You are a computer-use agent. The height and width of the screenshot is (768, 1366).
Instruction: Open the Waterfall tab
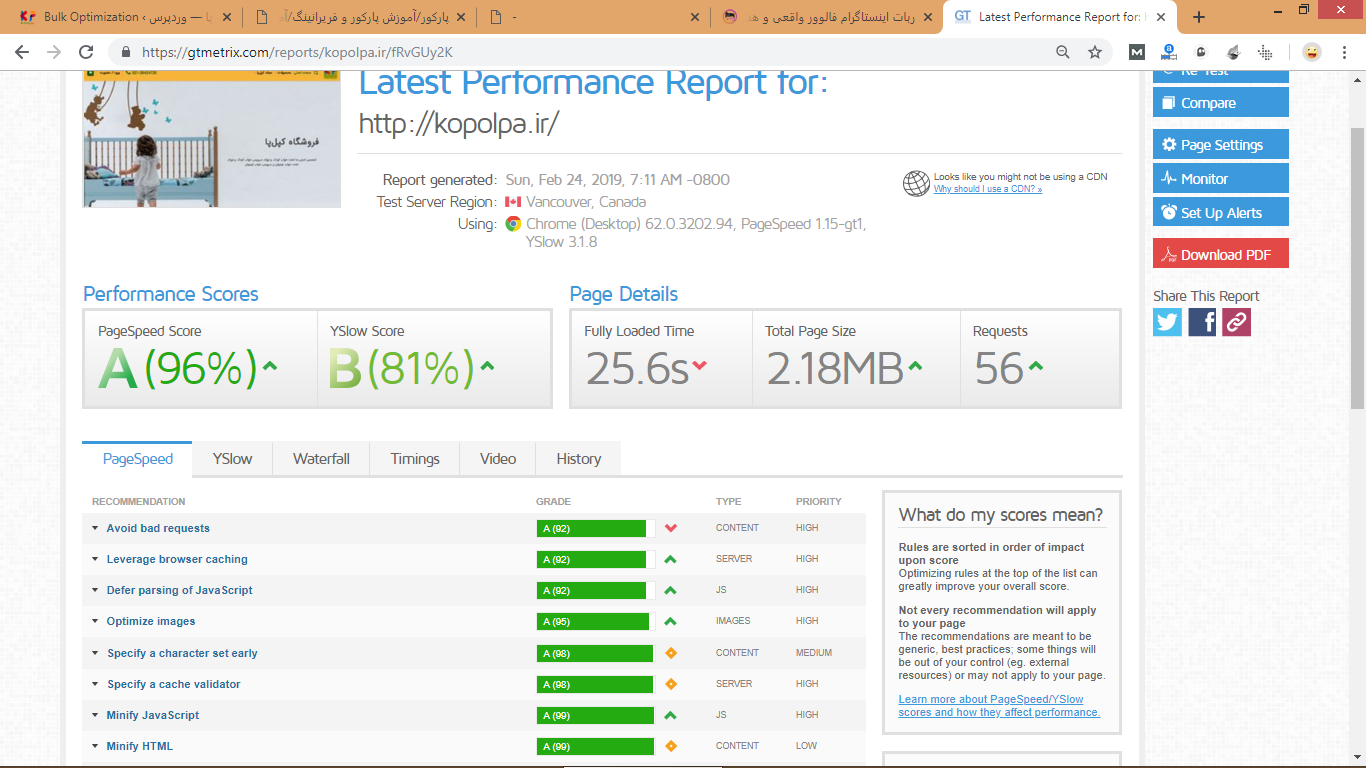(x=321, y=459)
